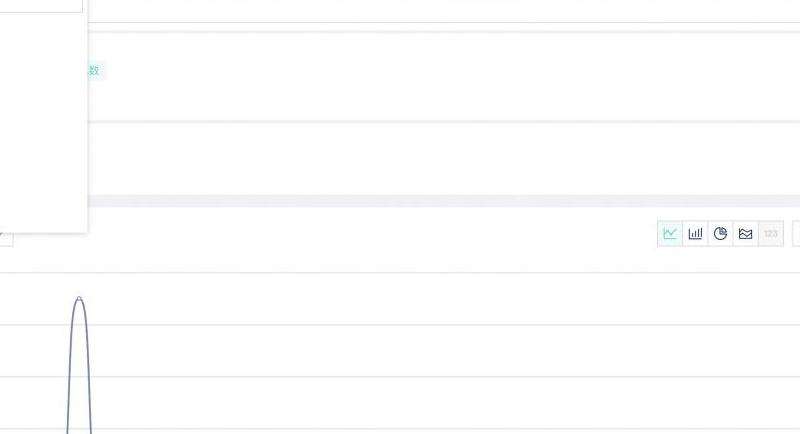Click the empty white card below the tag card
800x434 pixels.
coord(440,158)
